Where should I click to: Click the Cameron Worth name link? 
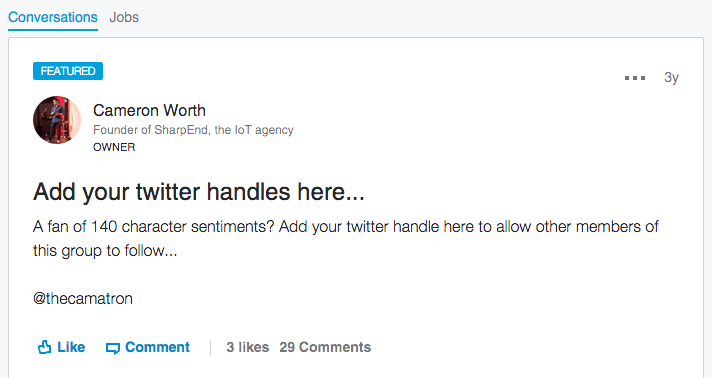coord(149,110)
